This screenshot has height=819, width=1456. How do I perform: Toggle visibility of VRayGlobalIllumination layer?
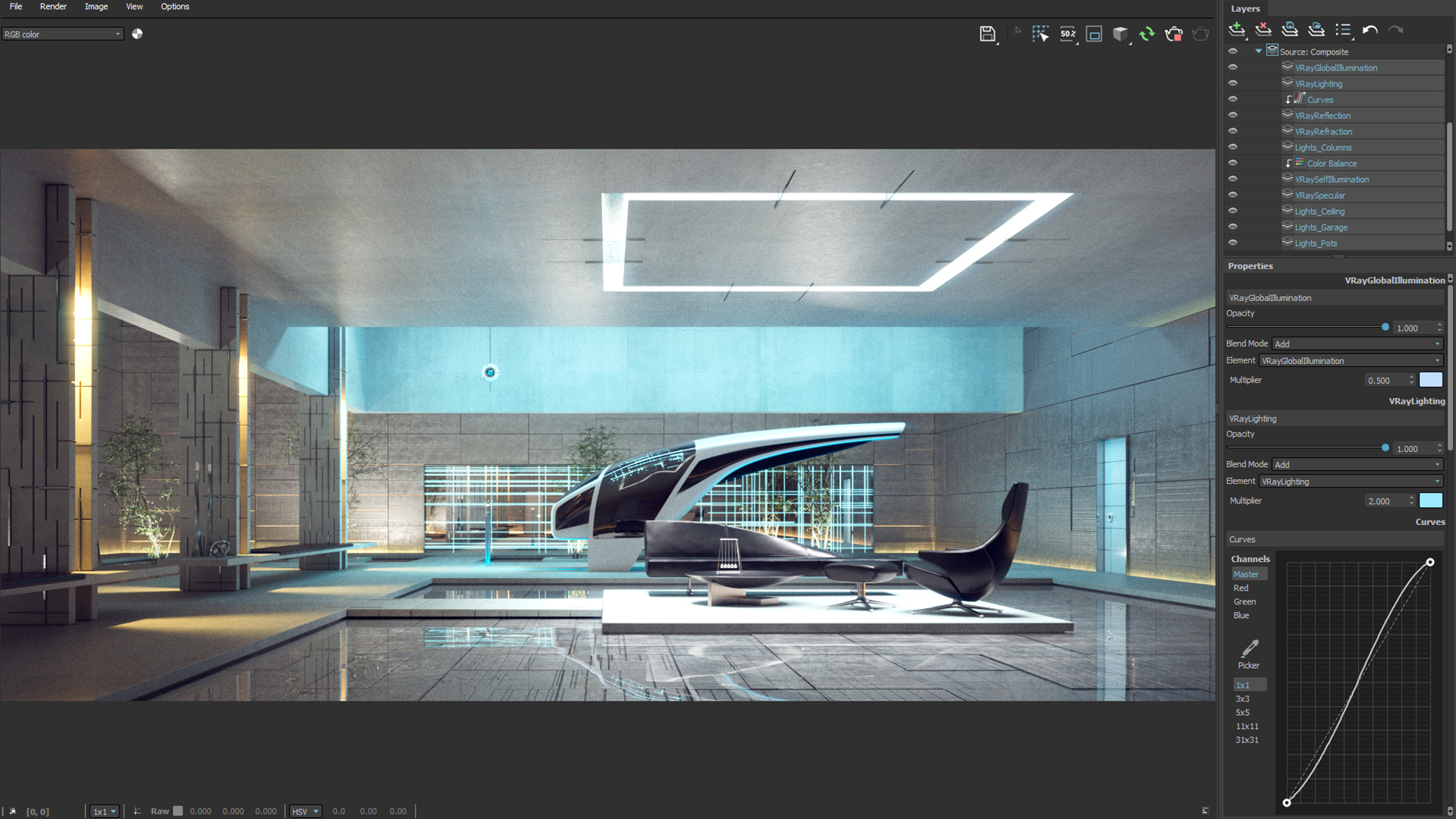1233,67
